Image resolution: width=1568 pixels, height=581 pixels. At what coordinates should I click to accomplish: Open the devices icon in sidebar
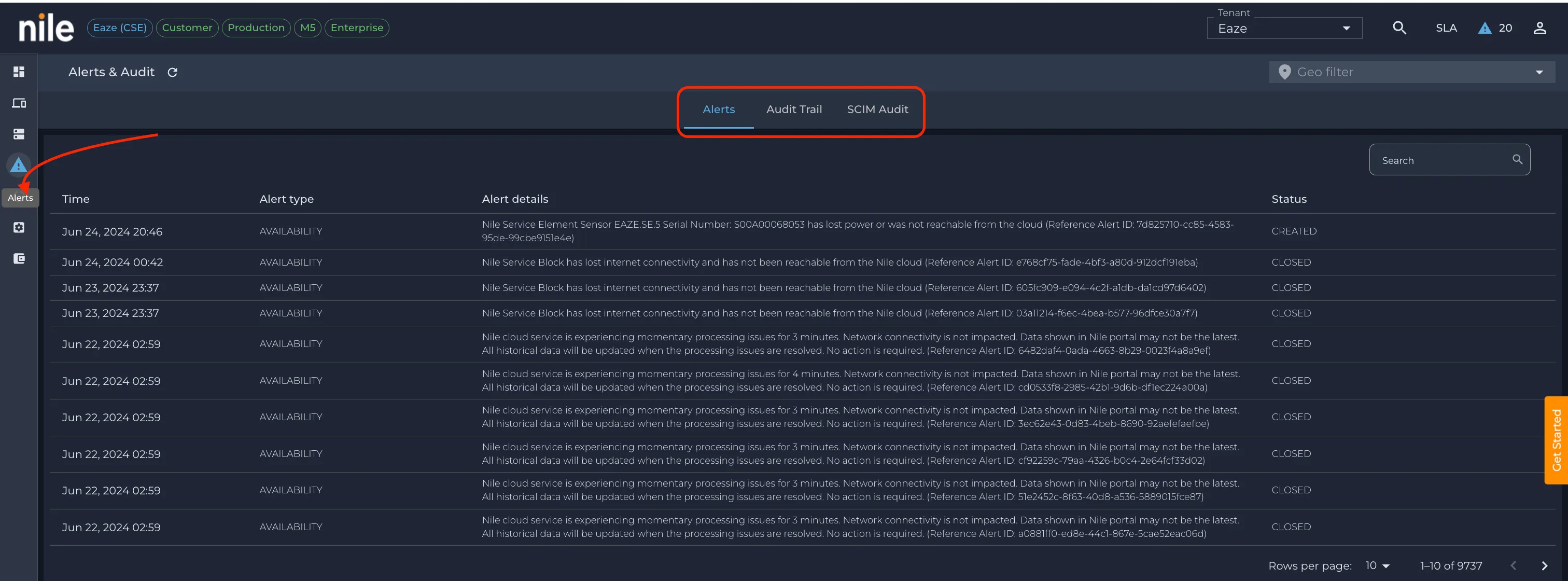[19, 103]
